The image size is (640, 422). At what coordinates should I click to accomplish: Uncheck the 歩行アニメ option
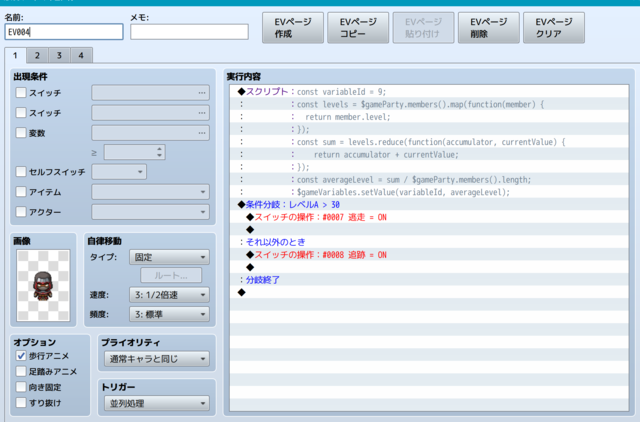coord(21,355)
